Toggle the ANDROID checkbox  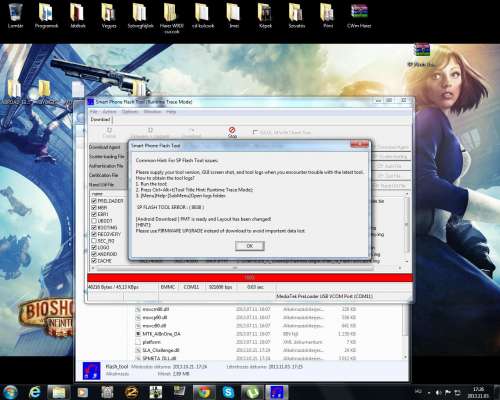point(94,254)
